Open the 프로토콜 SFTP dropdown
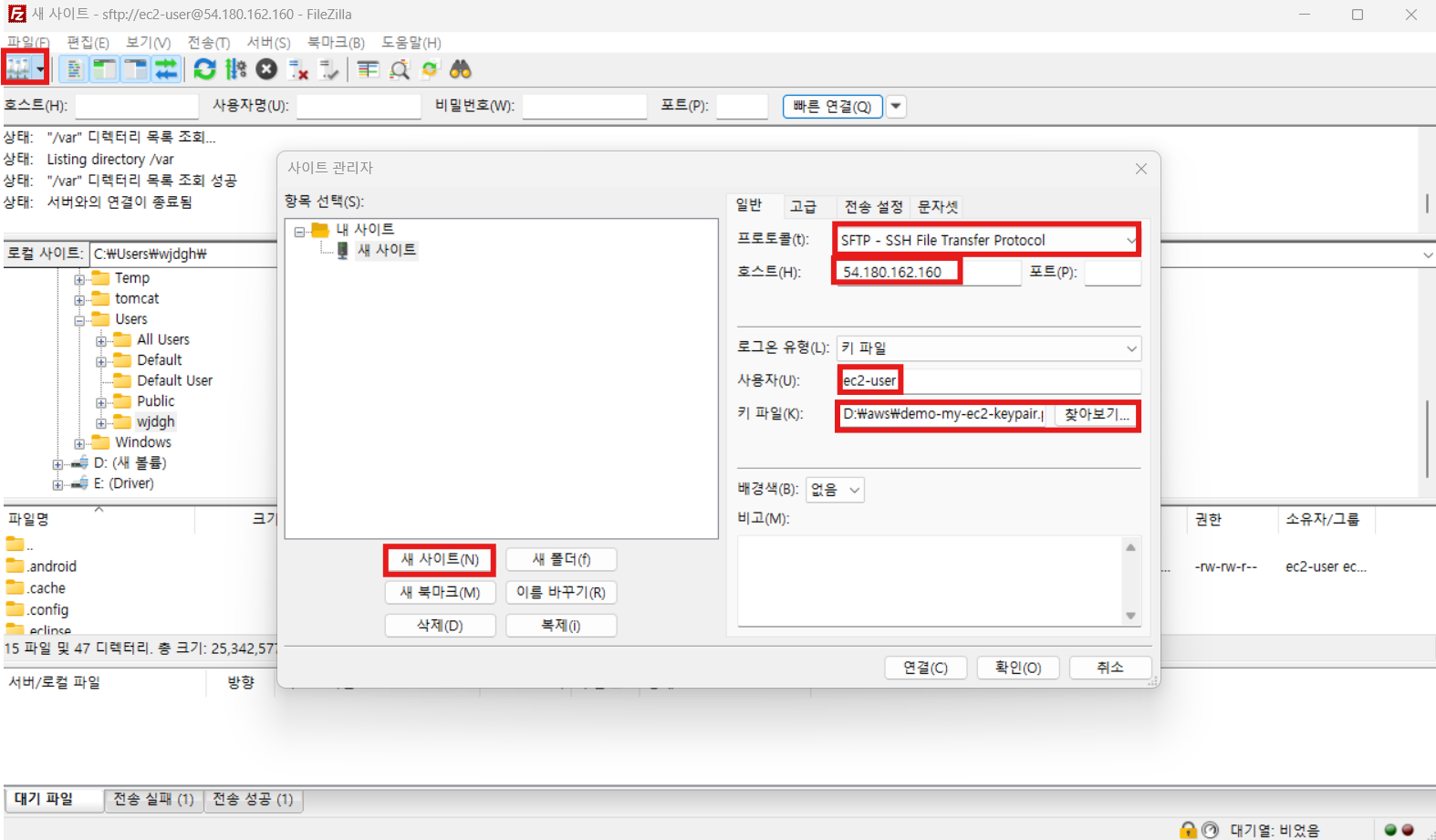Screen dimensions: 1436x840 (988, 240)
